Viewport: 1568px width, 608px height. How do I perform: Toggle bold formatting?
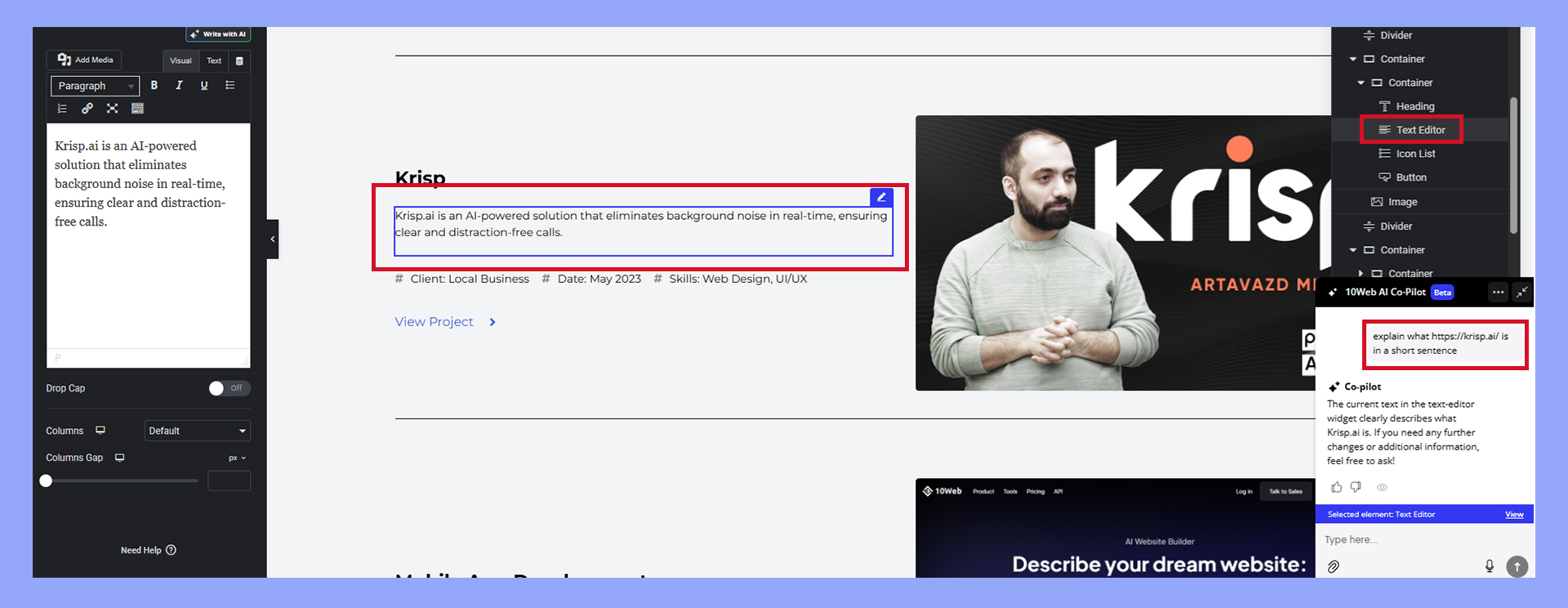tap(154, 85)
